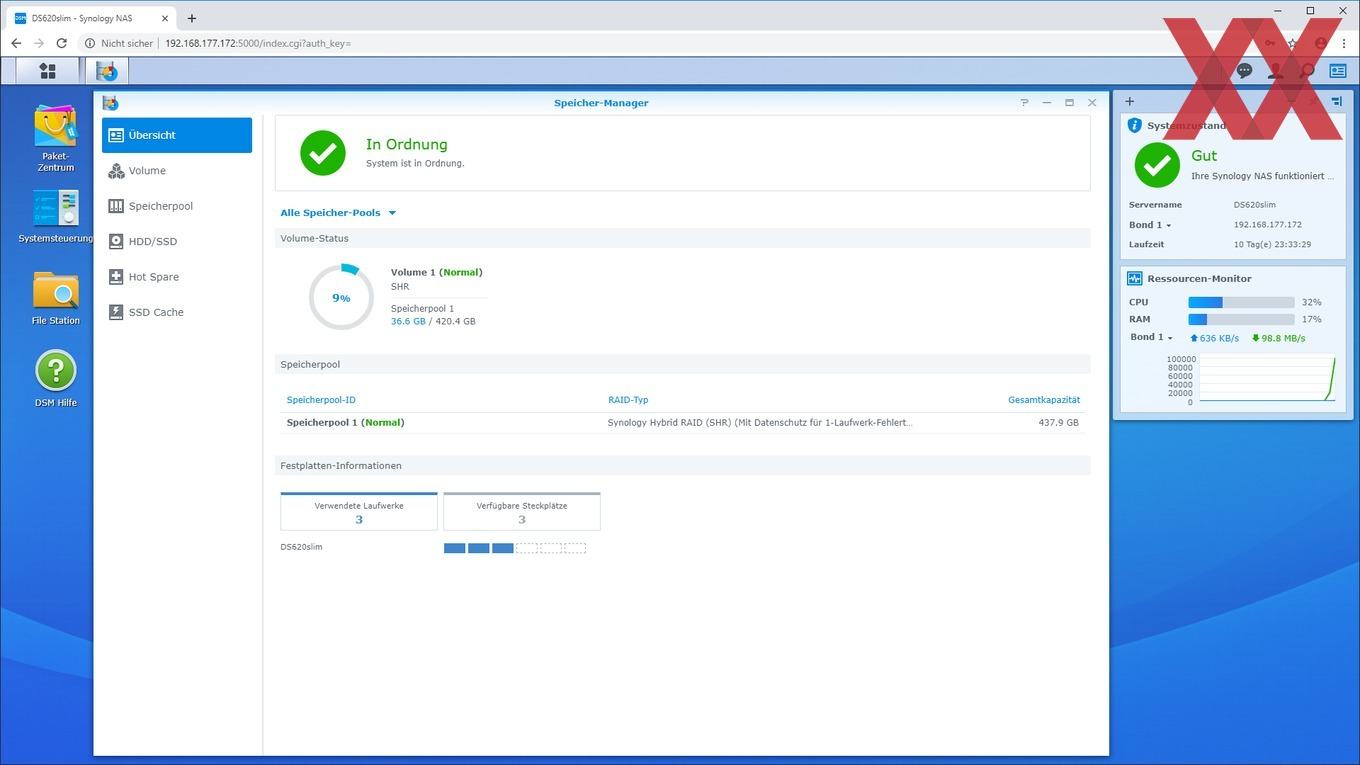The width and height of the screenshot is (1360, 765).
Task: Click Ressourcen-Monitor widget icon
Action: click(1134, 278)
